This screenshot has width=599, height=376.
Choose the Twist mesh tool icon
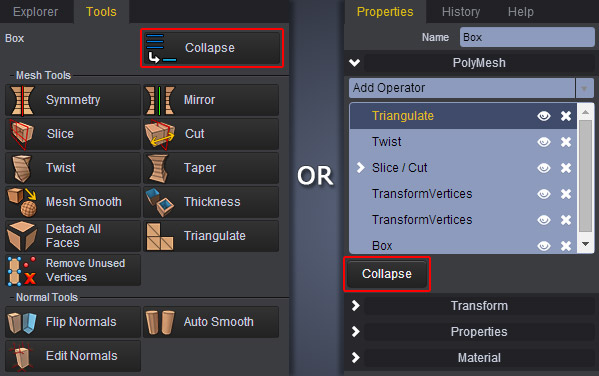pyautogui.click(x=22, y=168)
